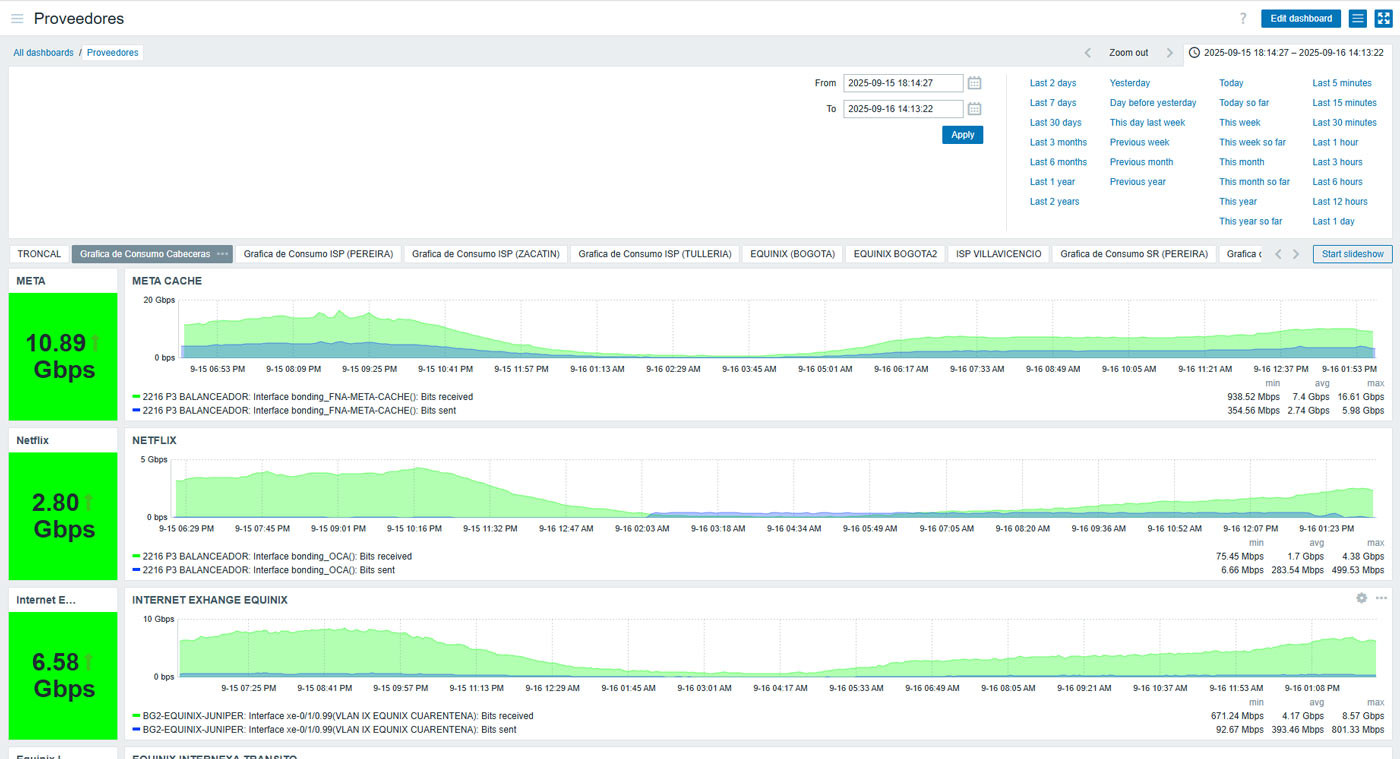Viewport: 1400px width, 759px height.
Task: Enter kiosk fullscreen mode
Action: pos(1383,18)
